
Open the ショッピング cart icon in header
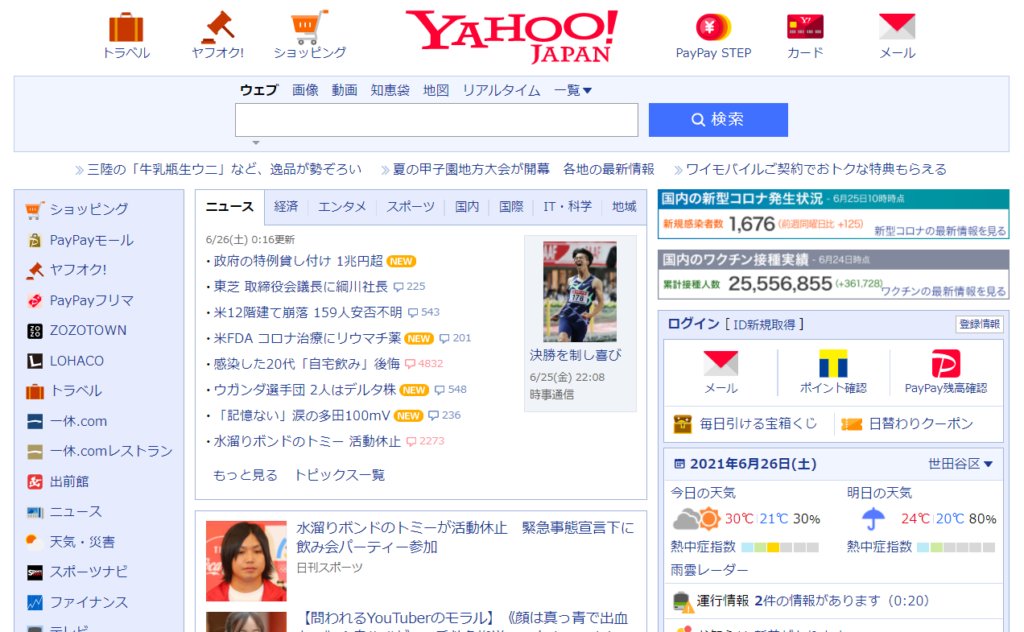pos(309,27)
